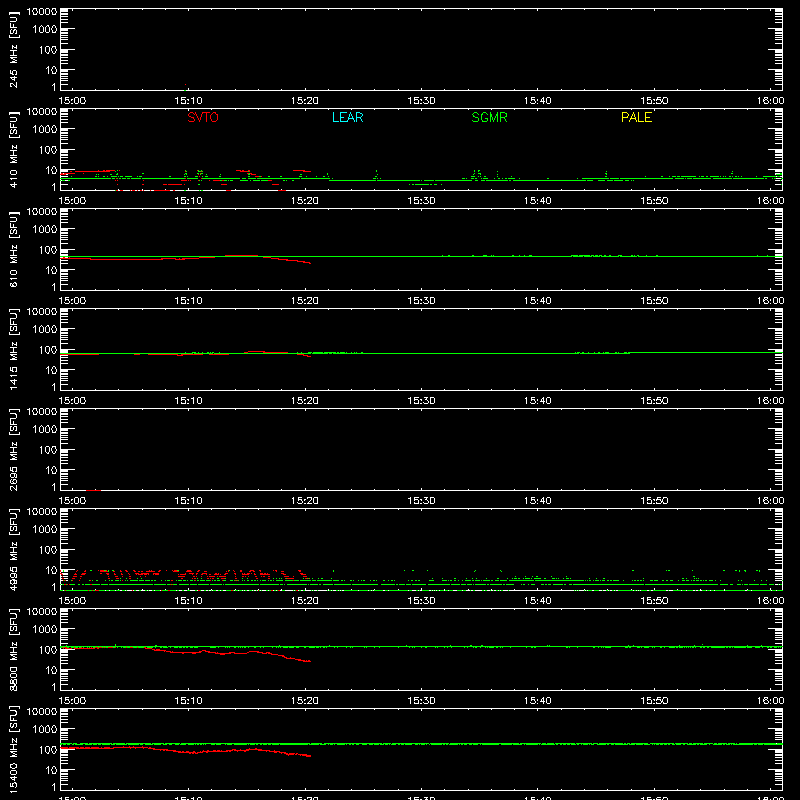Click the cyan LEAR station legend label
Image resolution: width=800 pixels, height=800 pixels.
point(347,117)
